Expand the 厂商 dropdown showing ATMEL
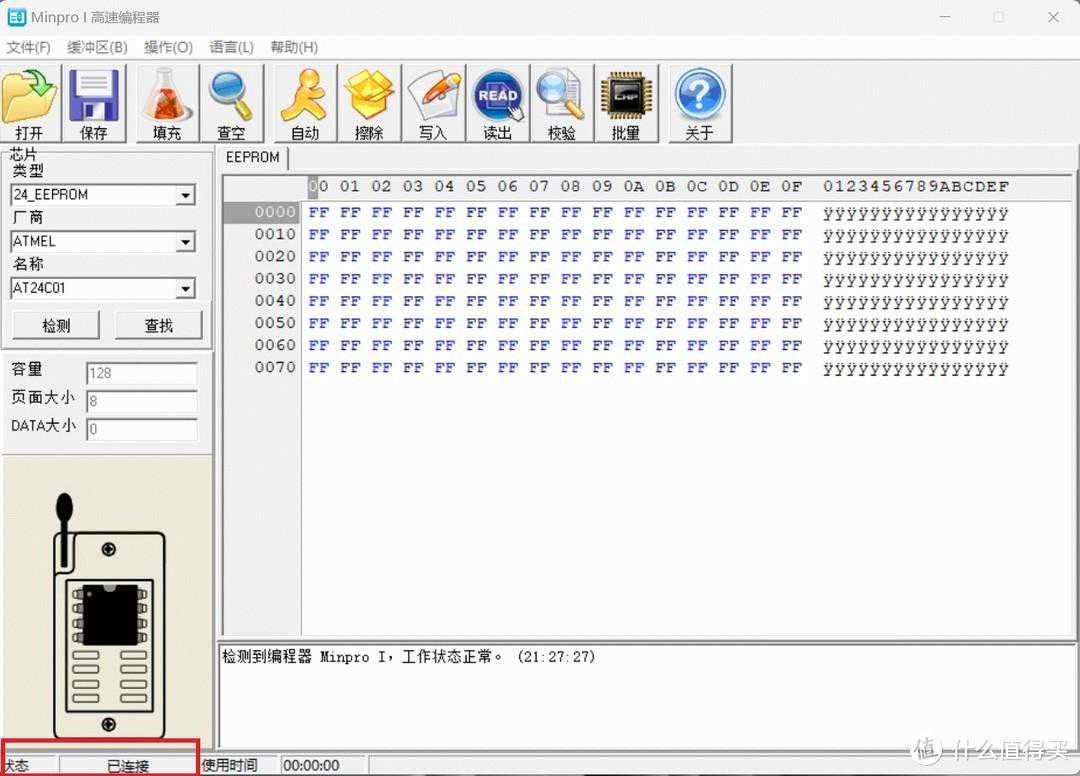The width and height of the screenshot is (1080, 776). [x=185, y=242]
